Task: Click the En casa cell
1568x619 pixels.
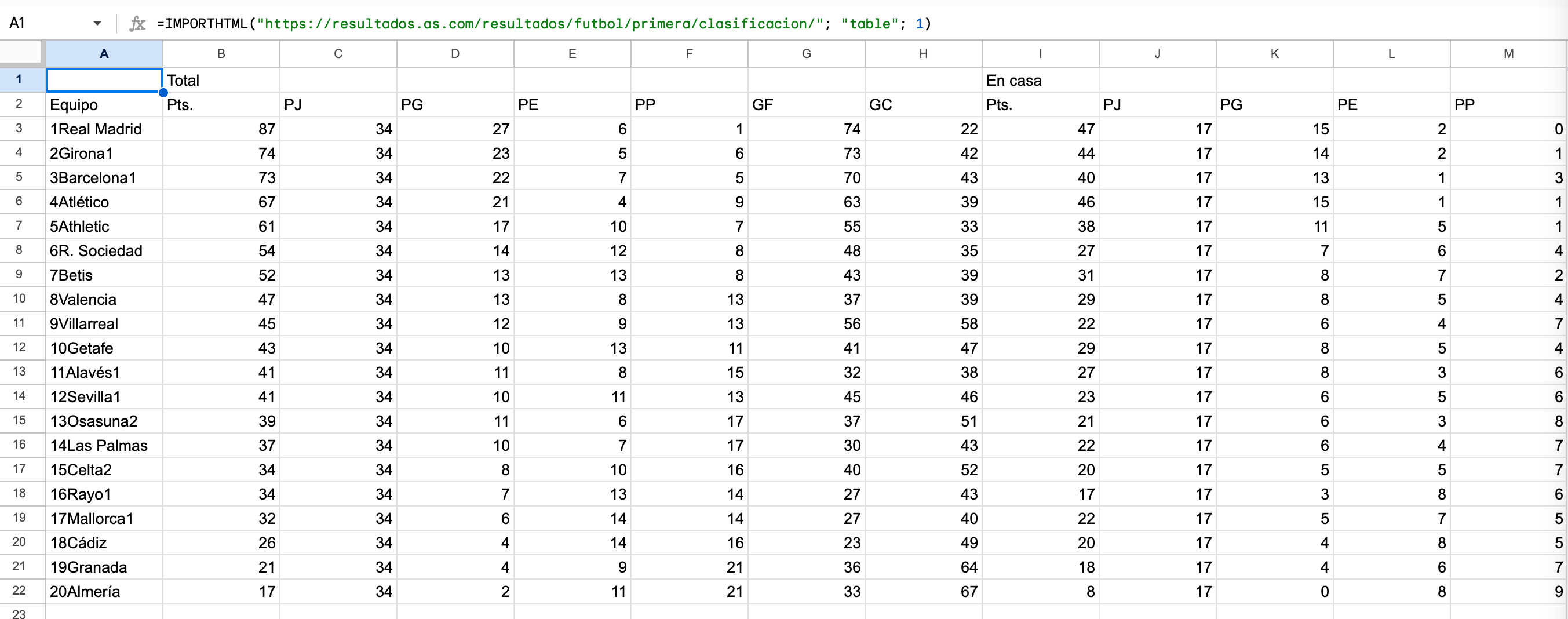Action: 1040,81
